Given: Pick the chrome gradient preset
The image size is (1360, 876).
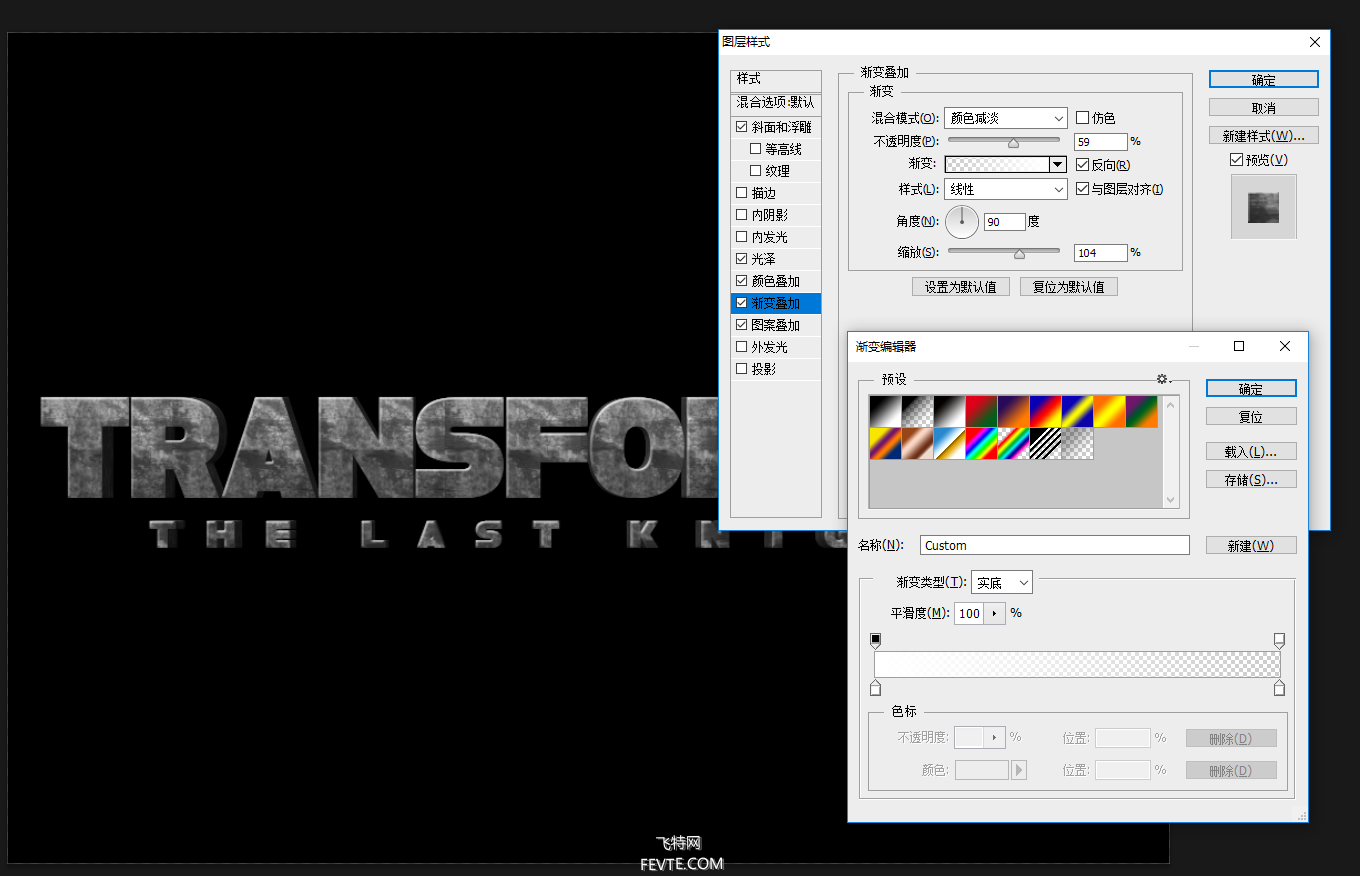Looking at the screenshot, I should (949, 444).
